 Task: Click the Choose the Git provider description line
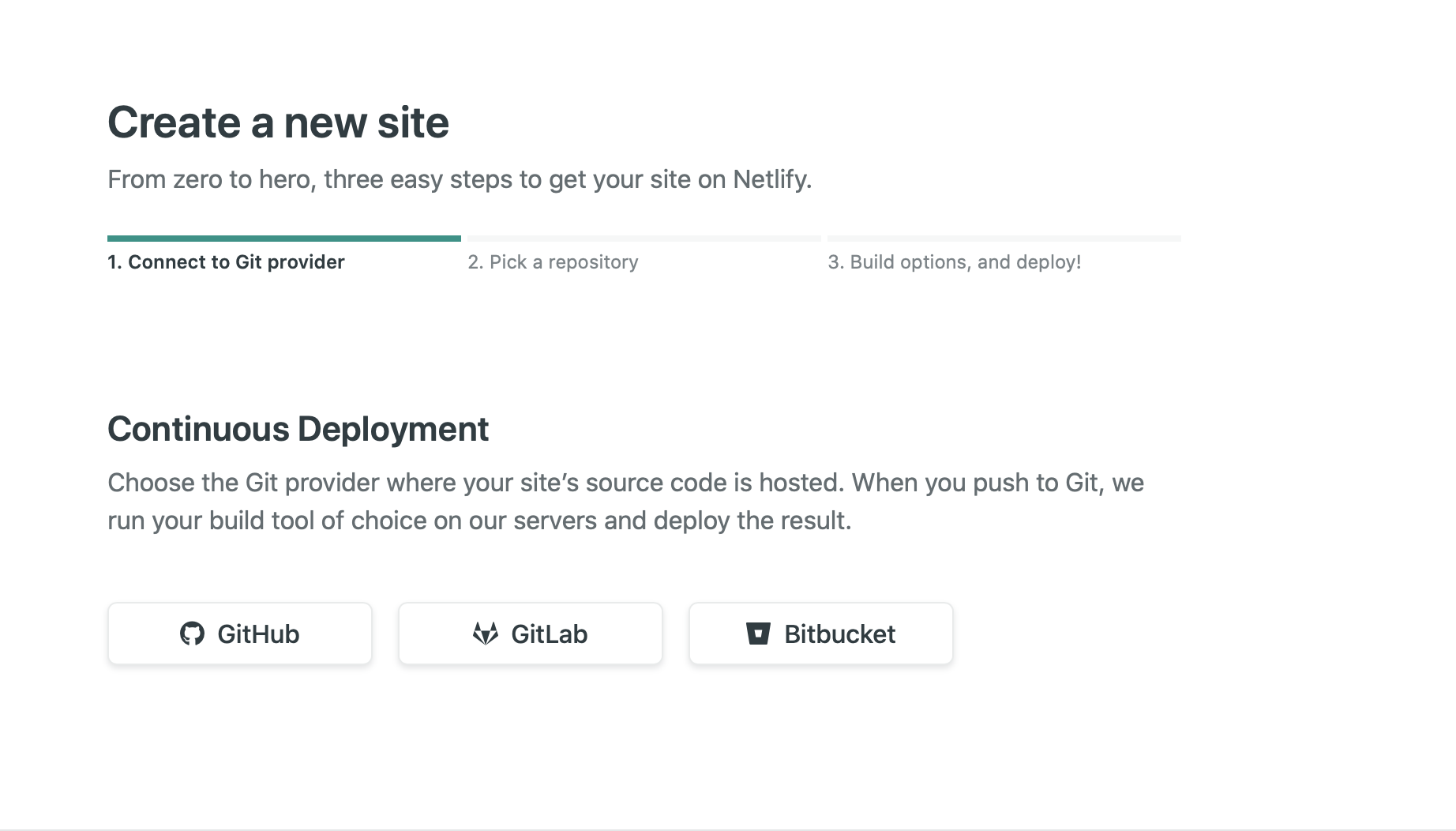[625, 483]
